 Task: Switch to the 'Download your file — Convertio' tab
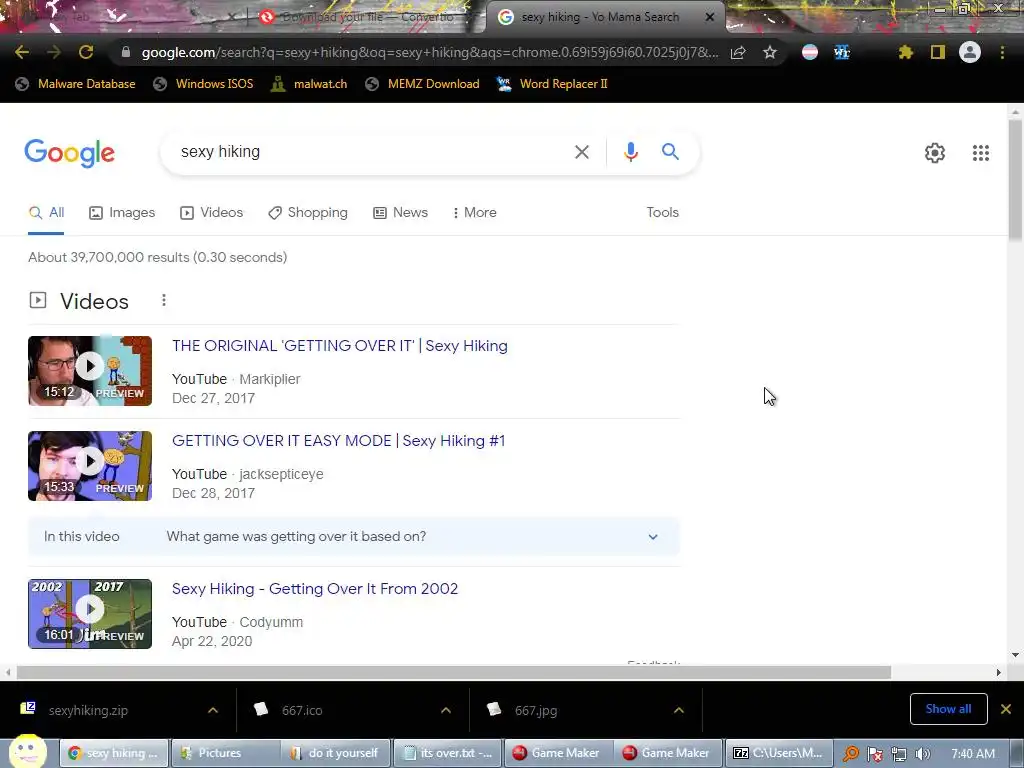pyautogui.click(x=366, y=17)
